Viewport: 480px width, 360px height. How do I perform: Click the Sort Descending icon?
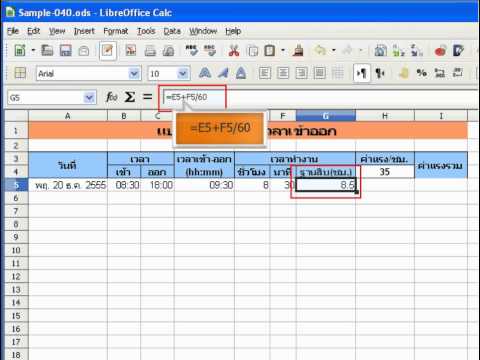417,51
